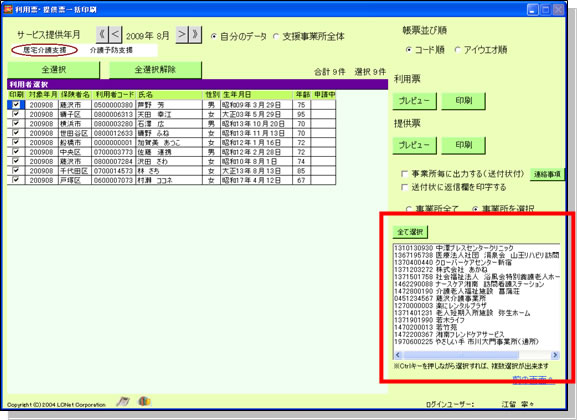577x420 pixels.
Task: Select アイウエオ順 sort order radio button
Action: pyautogui.click(x=457, y=50)
